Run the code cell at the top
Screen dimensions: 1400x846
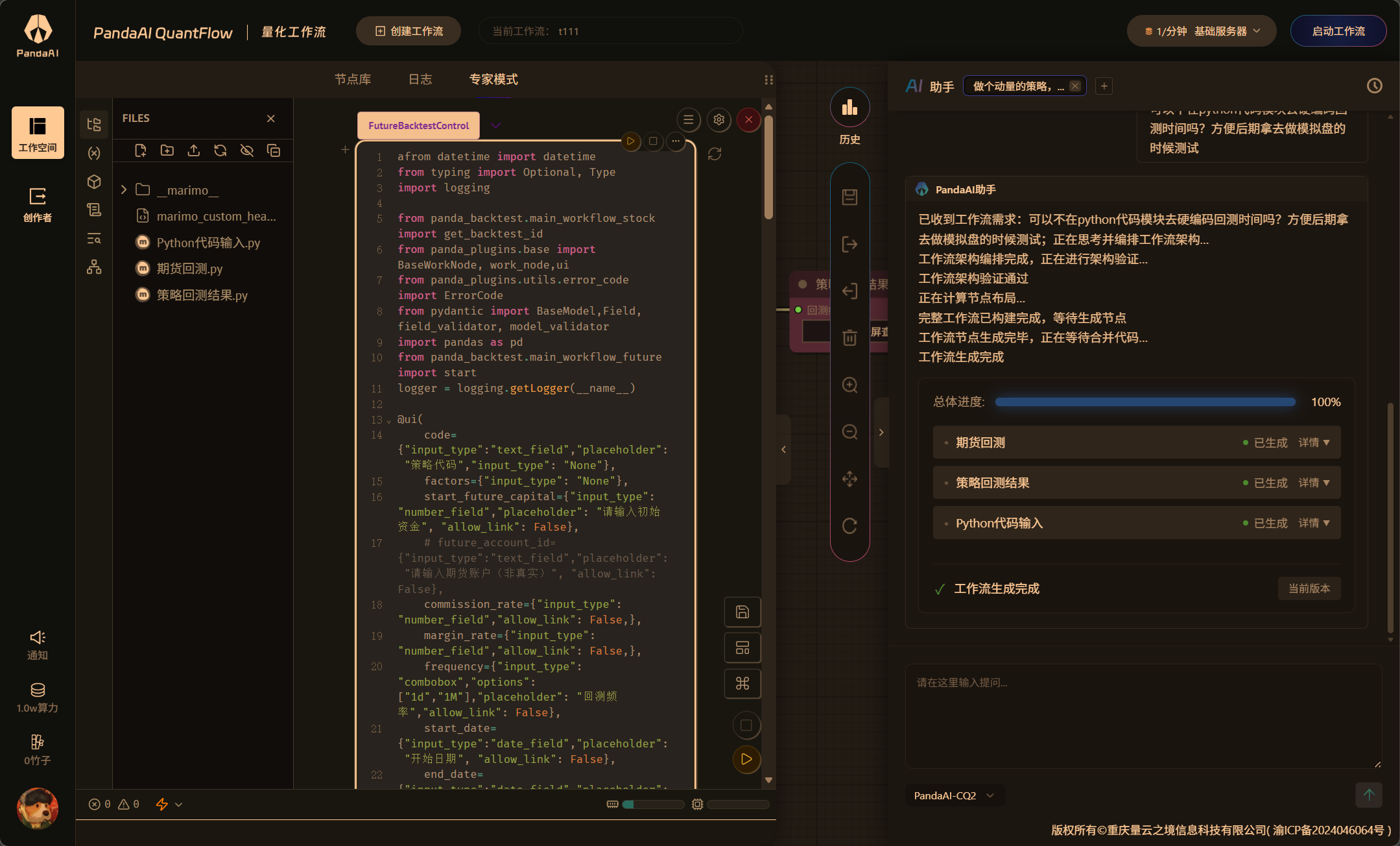631,141
